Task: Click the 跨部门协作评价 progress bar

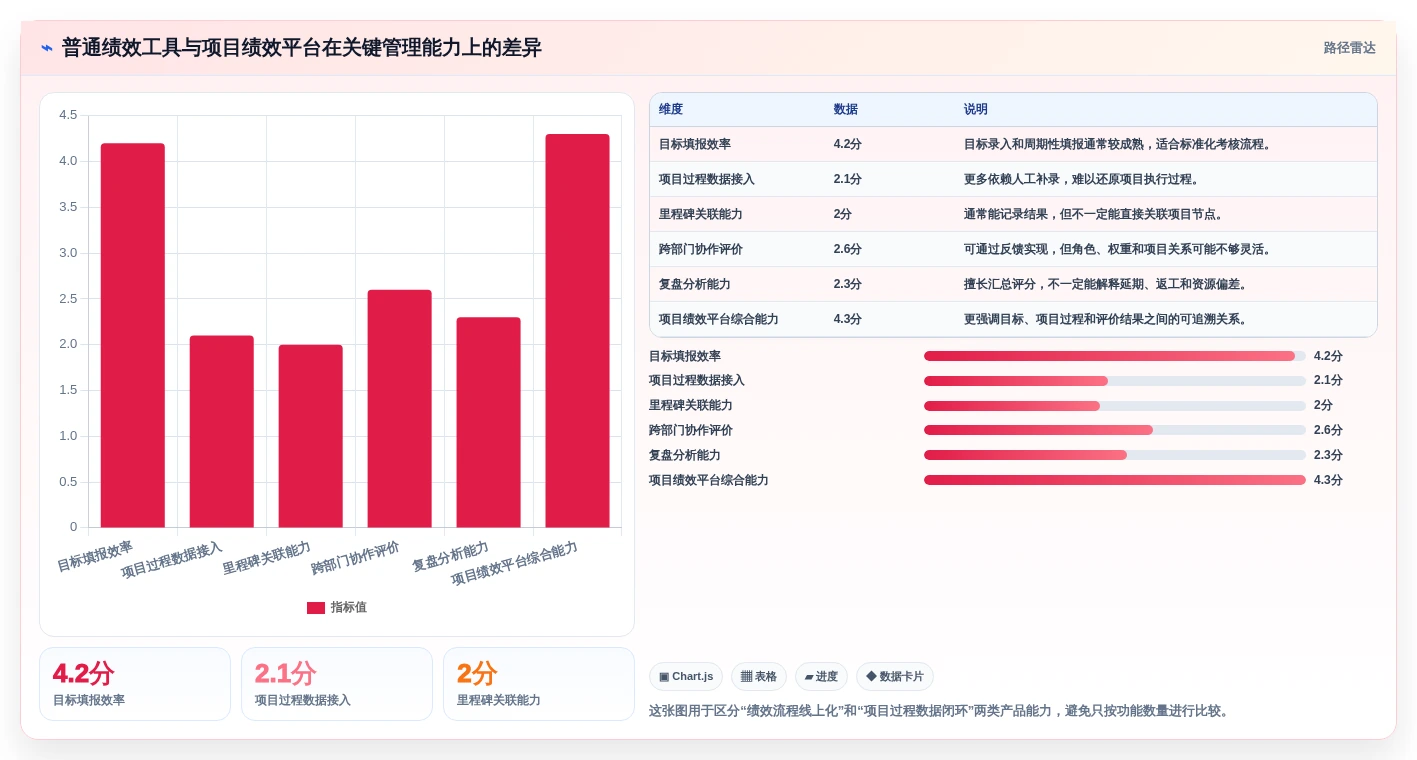Action: [x=1115, y=430]
